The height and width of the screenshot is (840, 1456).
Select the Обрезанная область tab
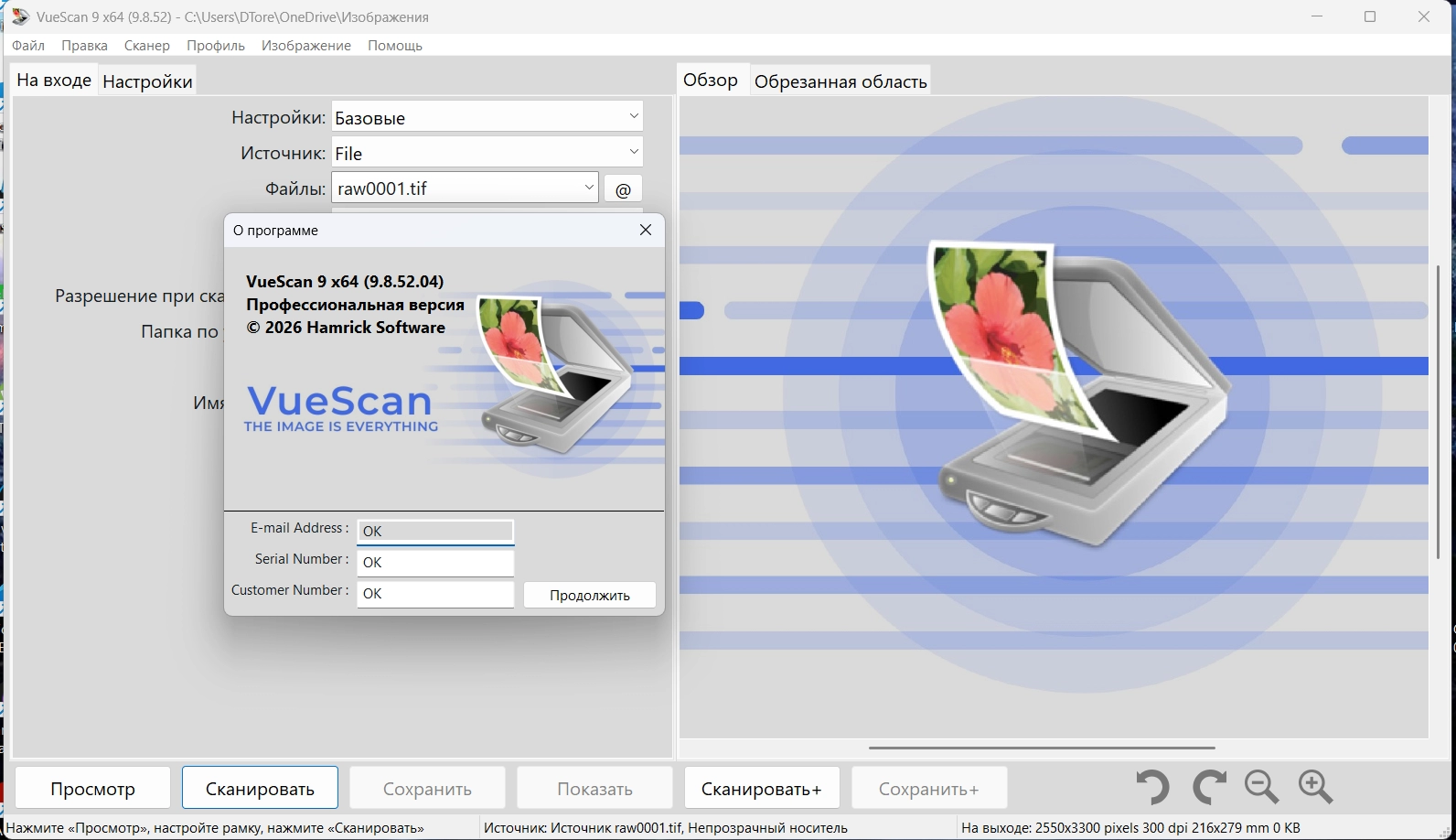point(840,81)
